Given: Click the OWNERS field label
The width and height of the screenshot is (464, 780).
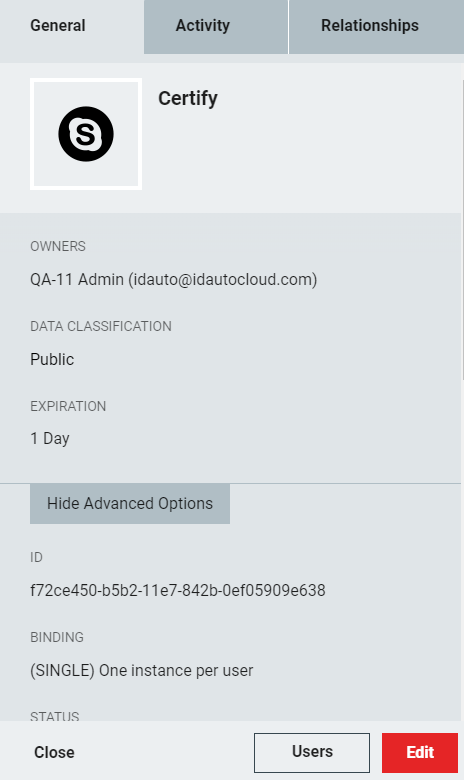Looking at the screenshot, I should click(x=58, y=246).
